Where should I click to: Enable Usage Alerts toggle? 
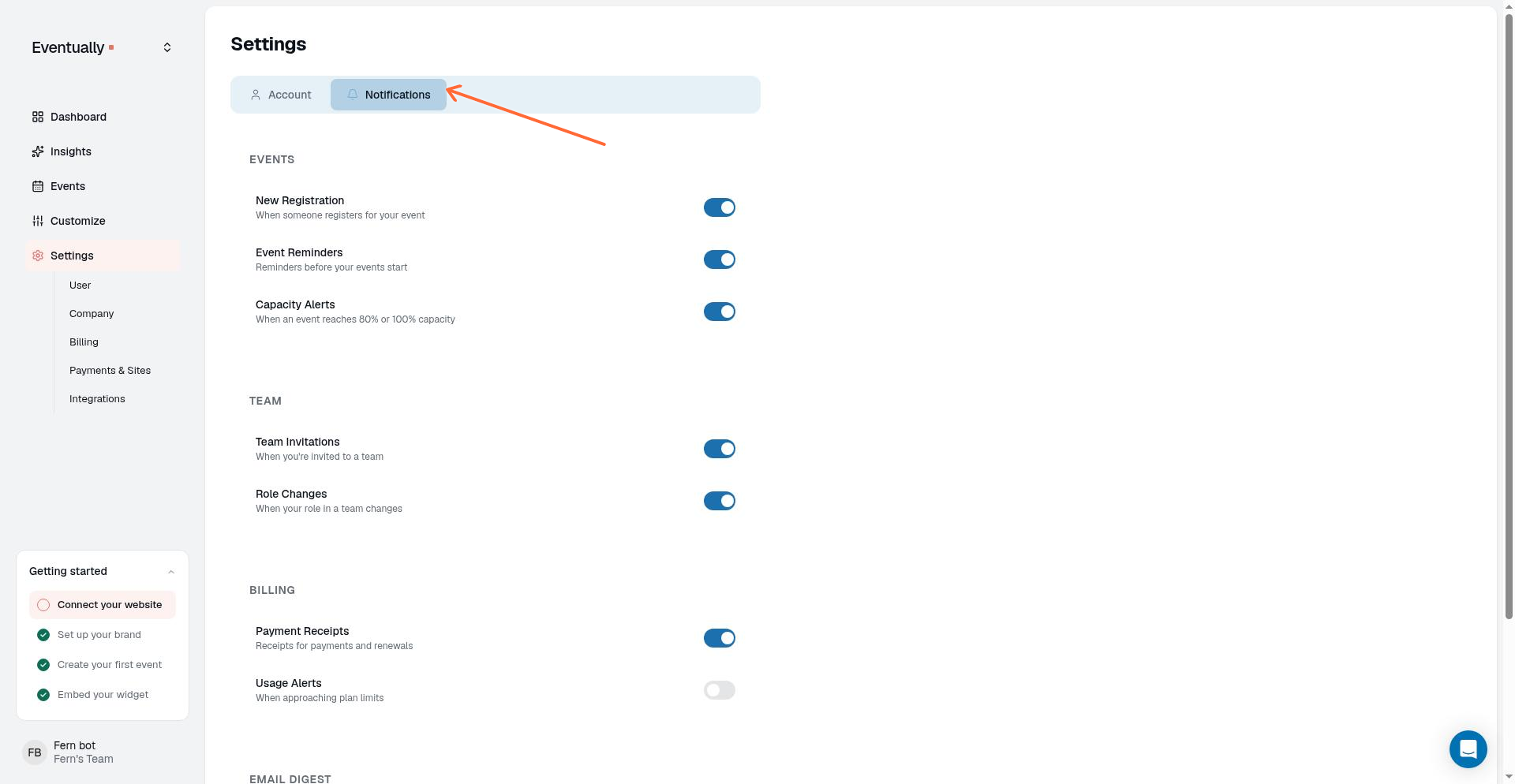(720, 690)
